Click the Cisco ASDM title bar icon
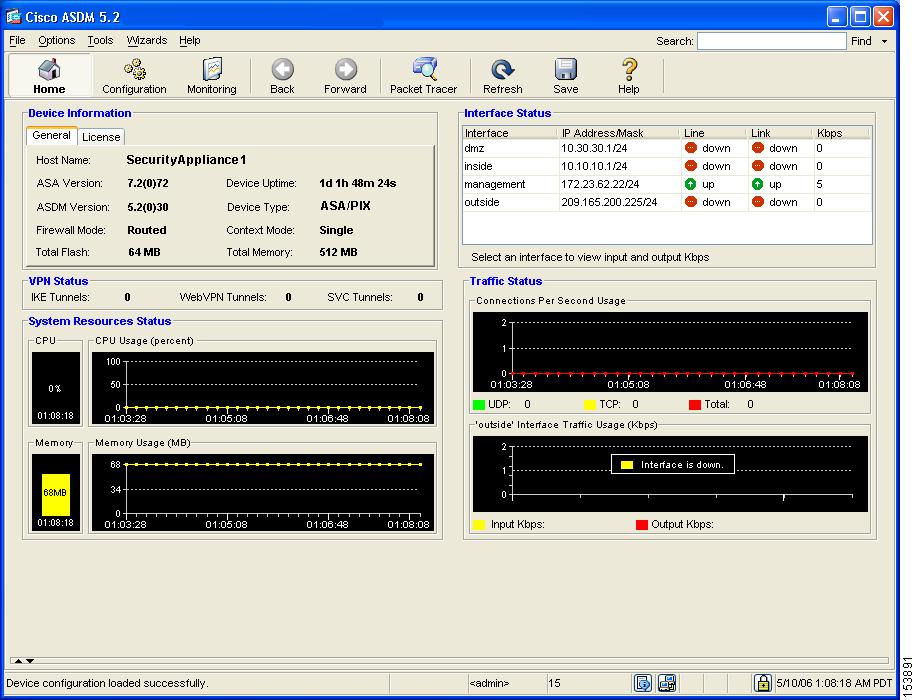 pos(13,16)
